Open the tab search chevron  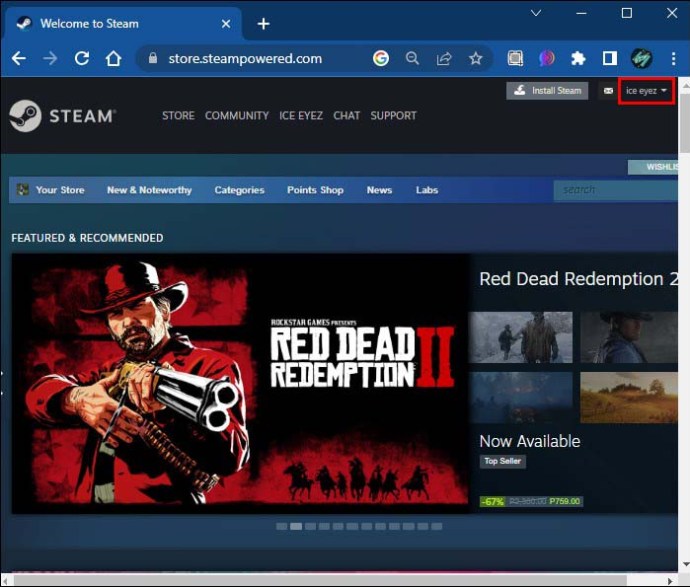click(536, 13)
